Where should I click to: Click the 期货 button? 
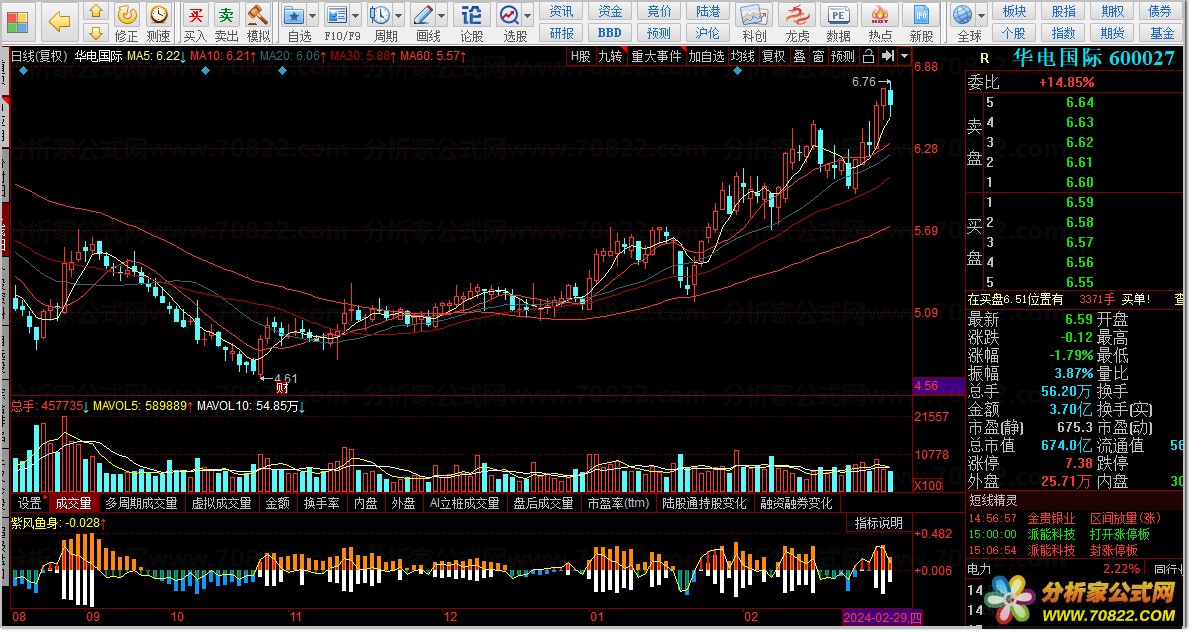(1112, 33)
